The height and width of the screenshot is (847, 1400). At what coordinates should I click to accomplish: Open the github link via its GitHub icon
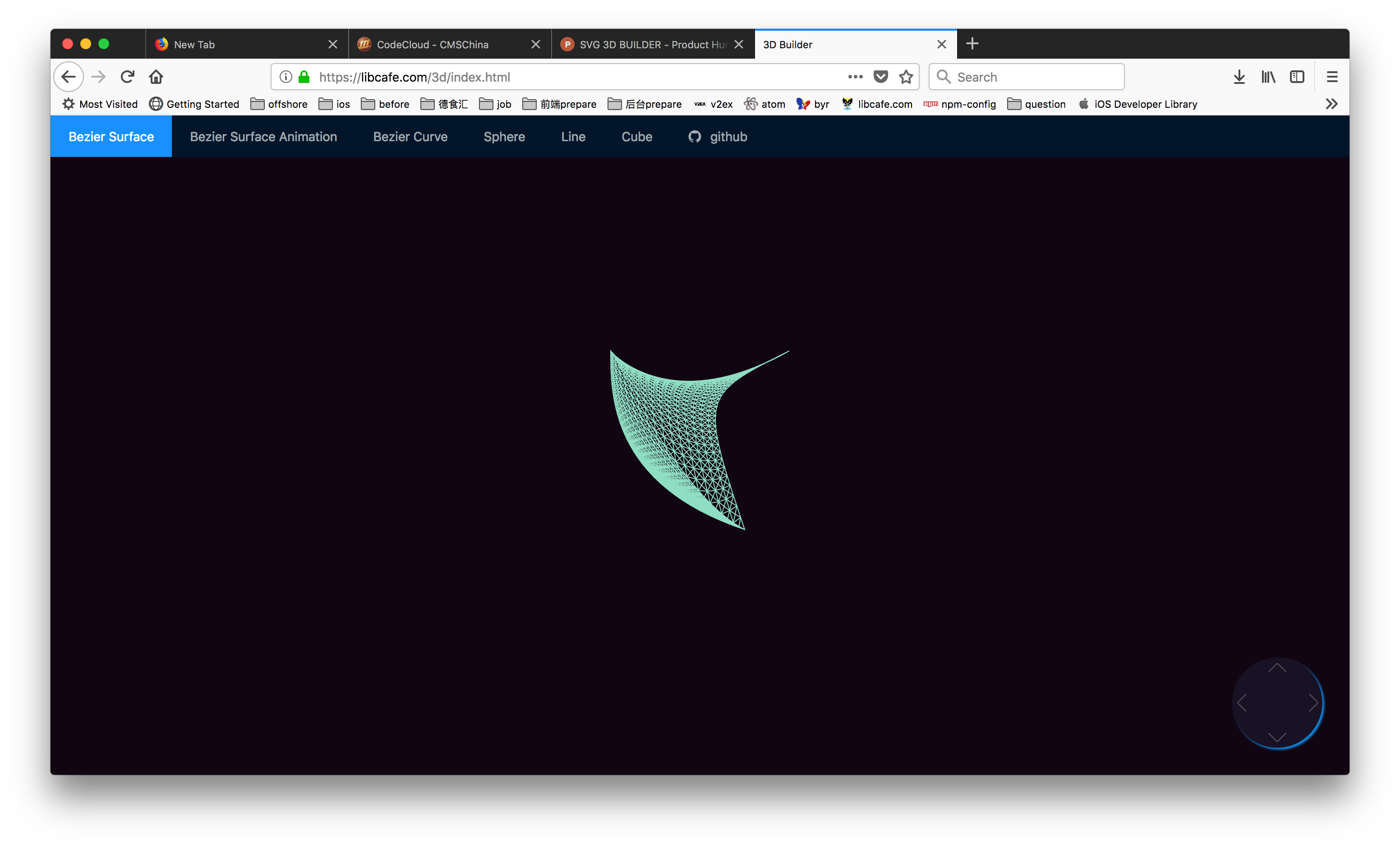click(x=694, y=136)
